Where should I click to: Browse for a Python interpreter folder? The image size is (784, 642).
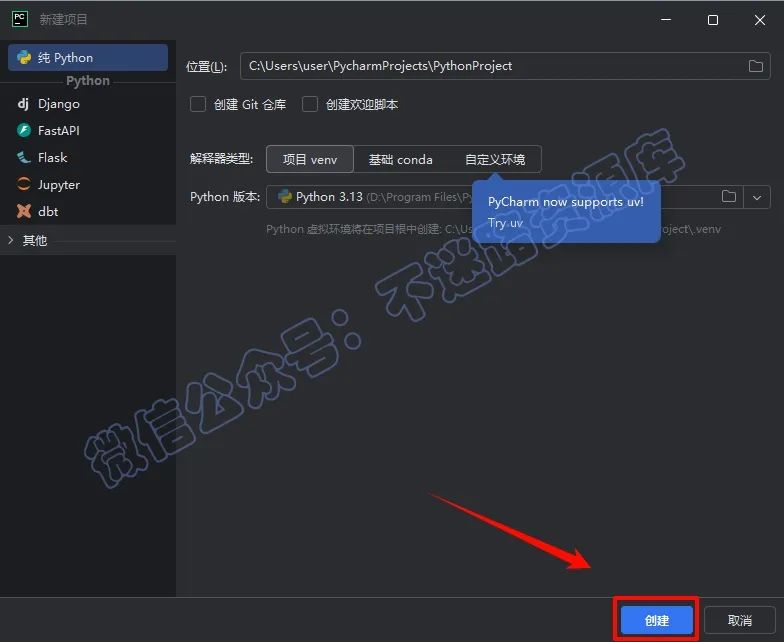pyautogui.click(x=728, y=196)
